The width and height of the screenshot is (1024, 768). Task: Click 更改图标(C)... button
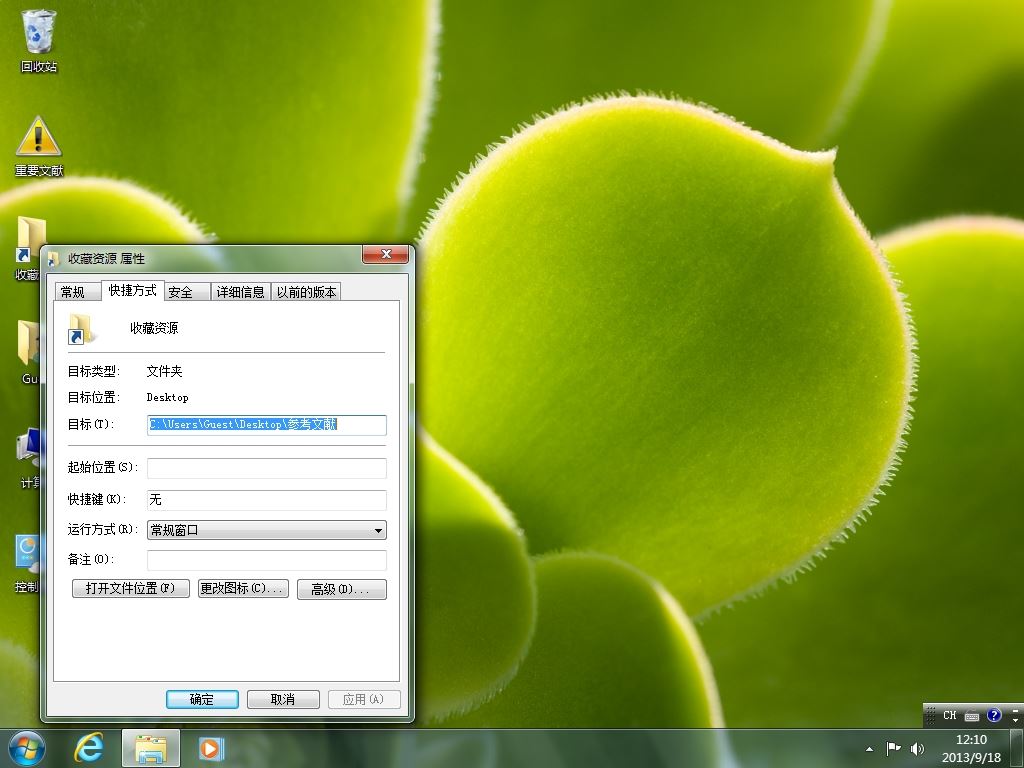point(243,588)
